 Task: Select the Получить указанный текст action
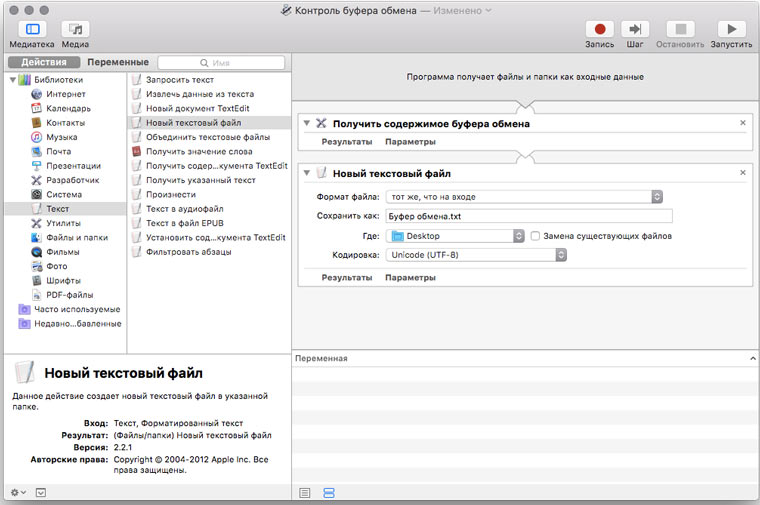(201, 180)
